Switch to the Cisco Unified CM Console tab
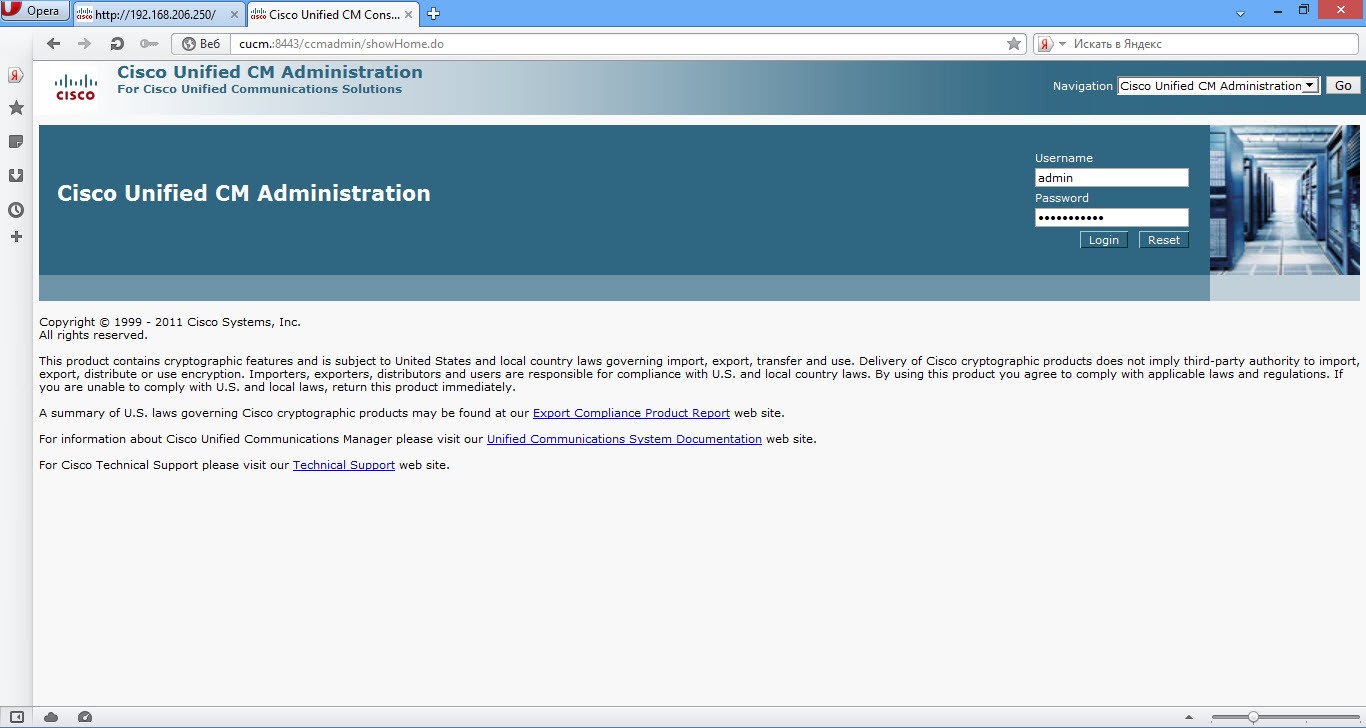The image size is (1366, 728). tap(325, 14)
